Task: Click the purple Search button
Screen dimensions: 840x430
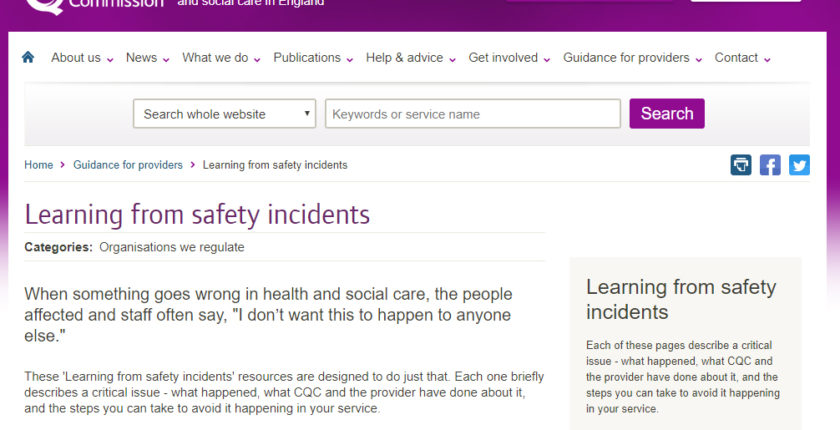Action: [x=667, y=114]
